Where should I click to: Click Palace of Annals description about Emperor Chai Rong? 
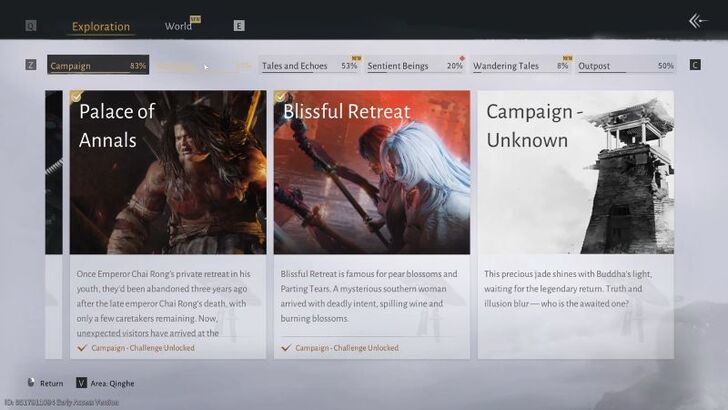pos(164,303)
